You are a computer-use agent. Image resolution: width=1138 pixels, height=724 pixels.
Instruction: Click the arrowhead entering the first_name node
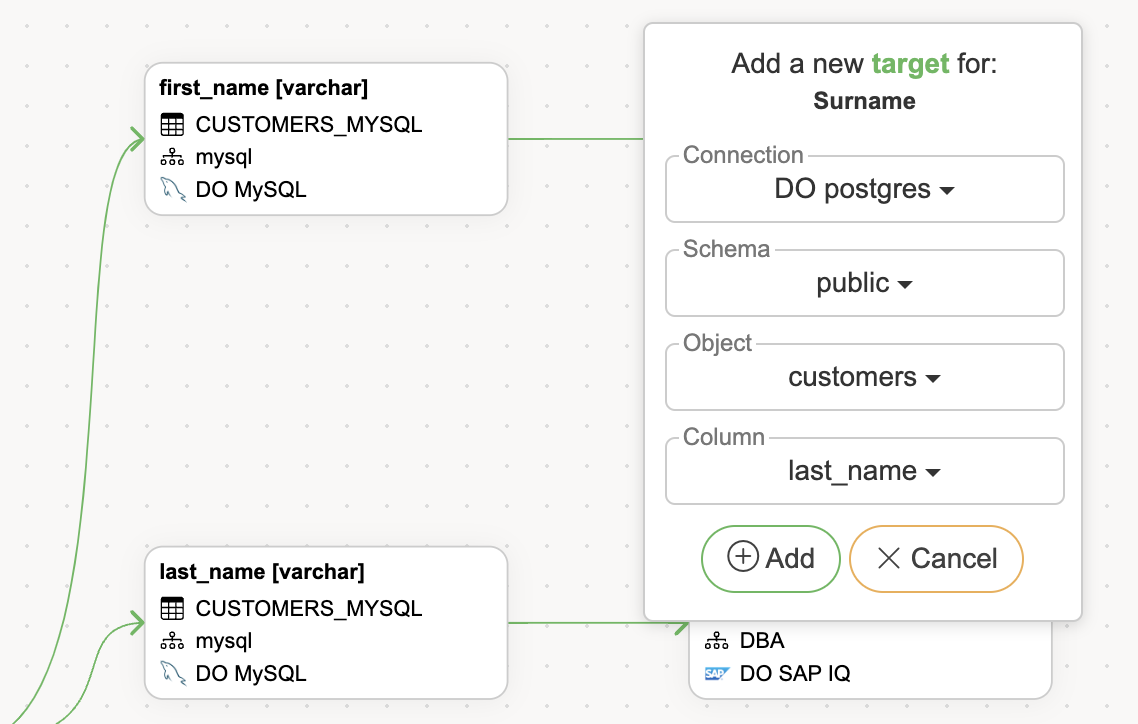pos(137,138)
